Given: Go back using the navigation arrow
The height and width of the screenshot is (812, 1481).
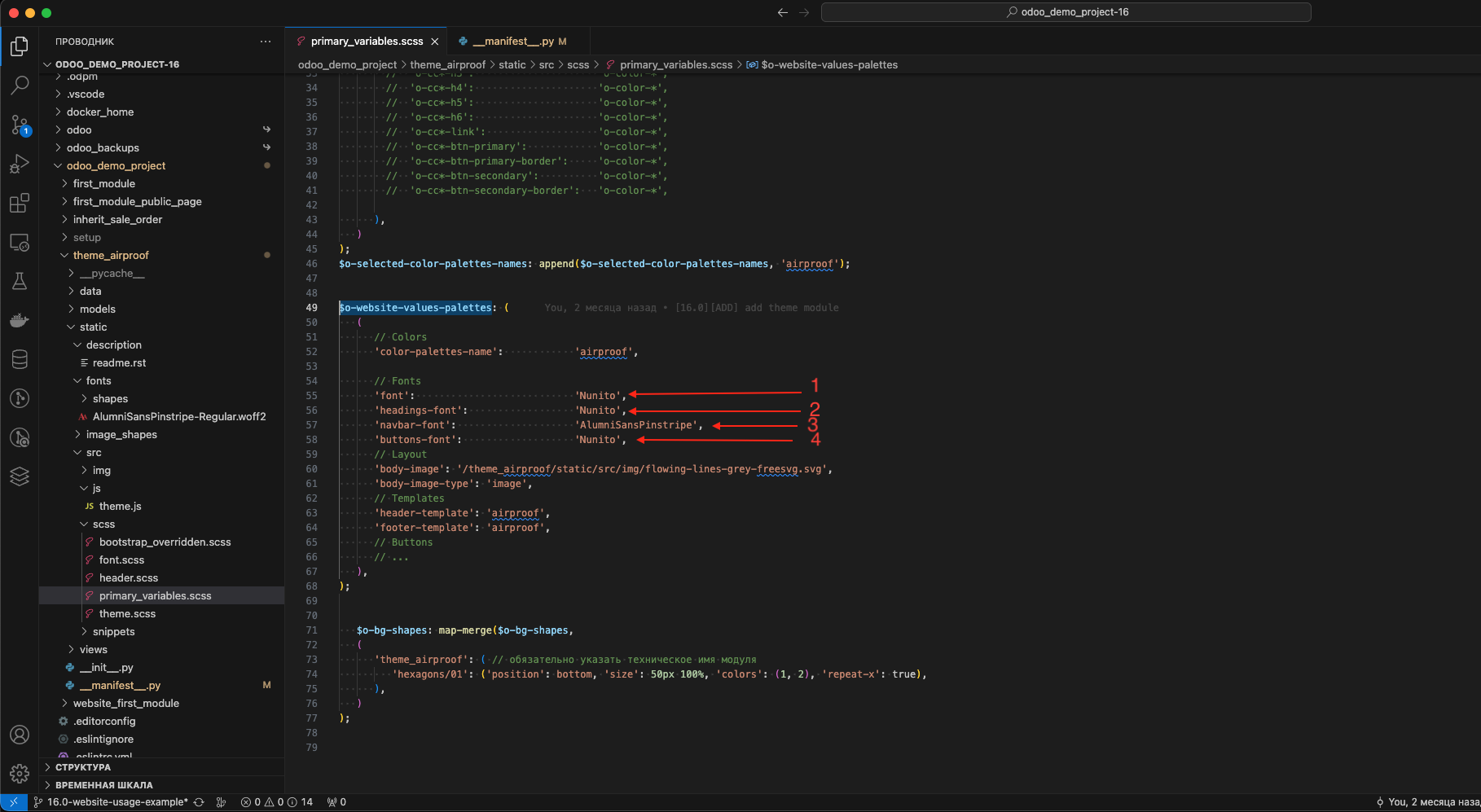Looking at the screenshot, I should point(783,12).
